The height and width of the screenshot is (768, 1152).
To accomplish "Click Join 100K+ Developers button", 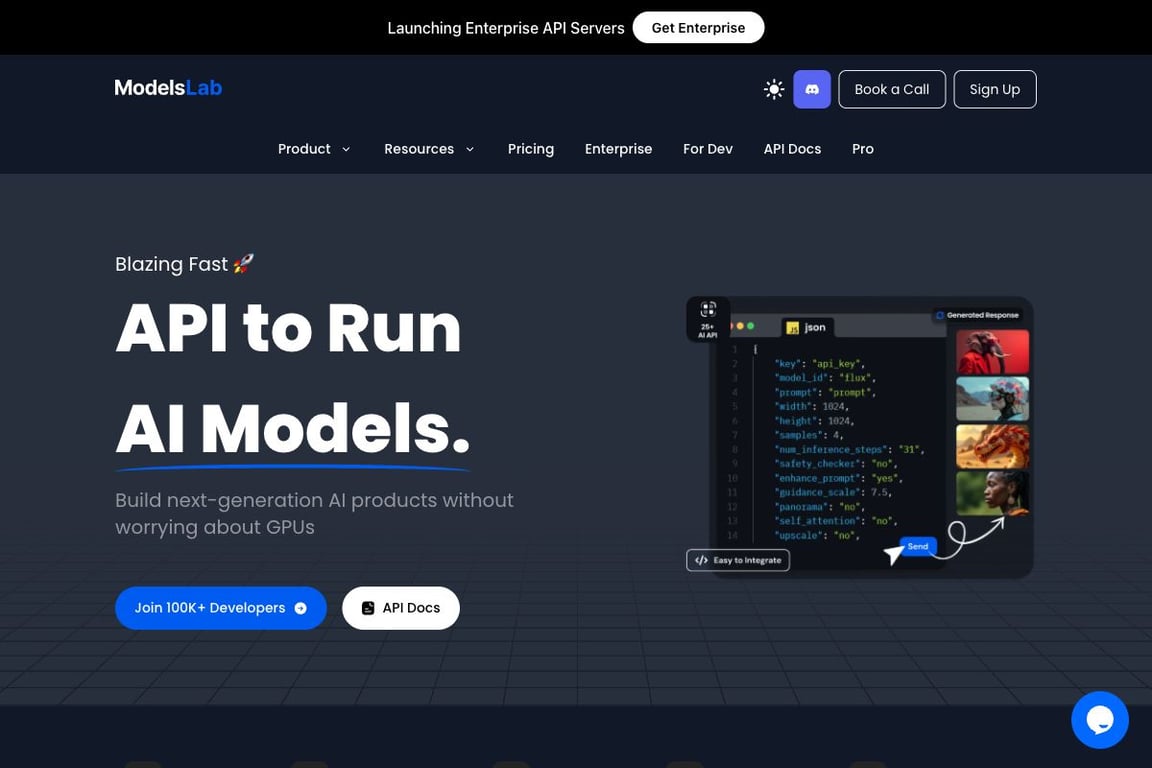I will click(220, 608).
